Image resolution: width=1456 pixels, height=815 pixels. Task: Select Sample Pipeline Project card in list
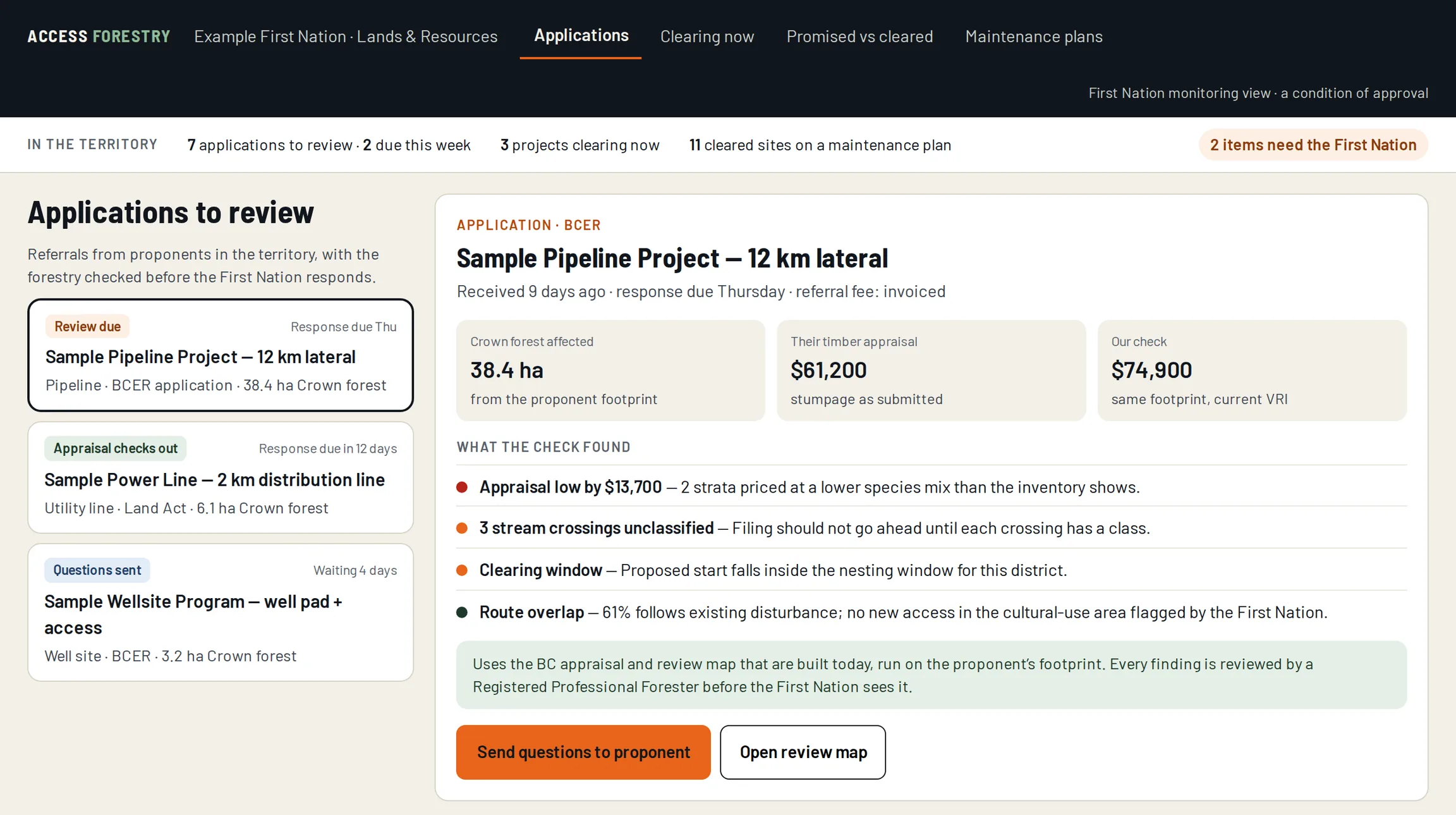(x=221, y=355)
